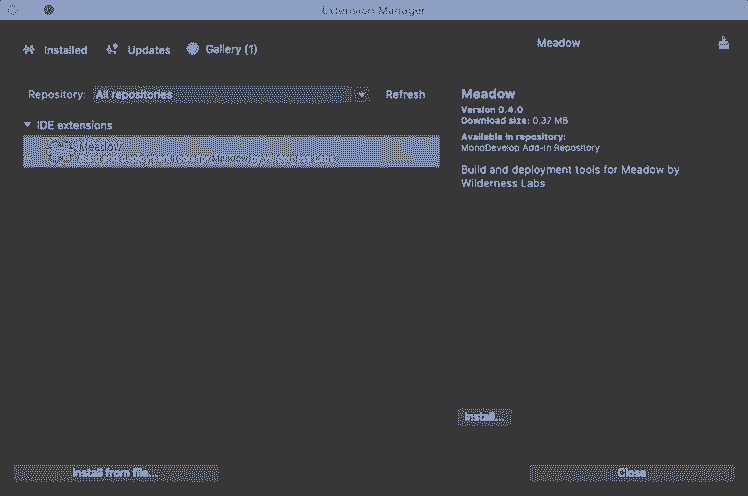Open the All repositories dropdown arrow
748x496 pixels.
362,94
